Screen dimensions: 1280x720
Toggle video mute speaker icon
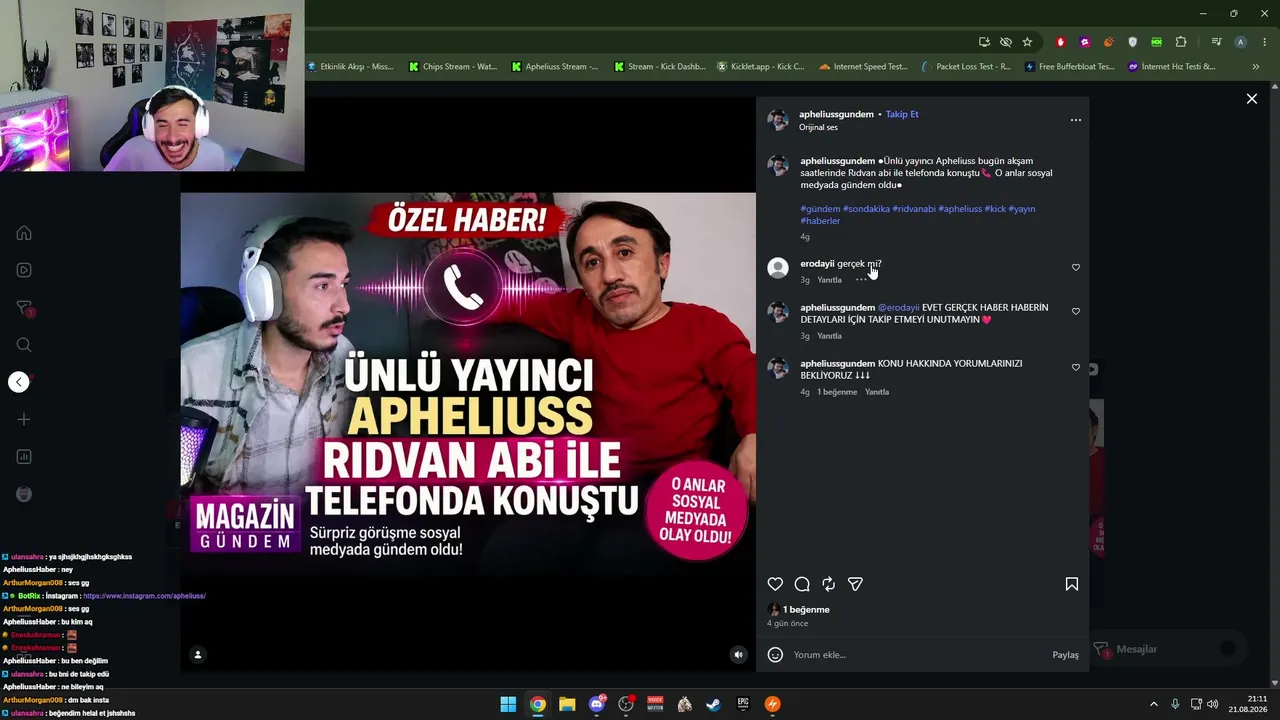(739, 655)
